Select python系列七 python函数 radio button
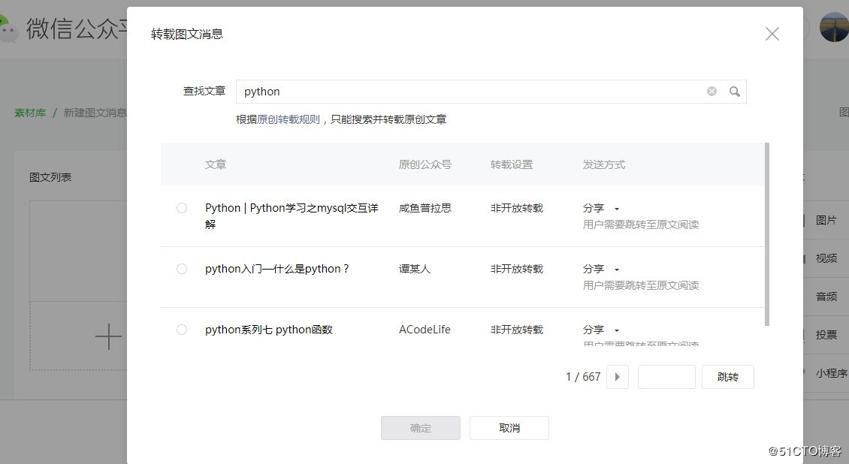This screenshot has width=849, height=464. click(181, 330)
